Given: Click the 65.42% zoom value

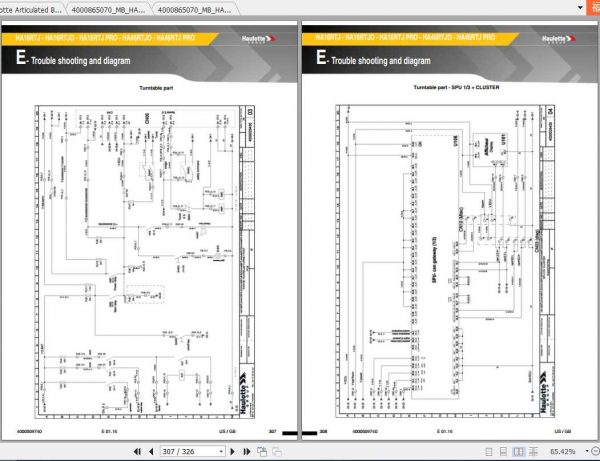Looking at the screenshot, I should 562,452.
